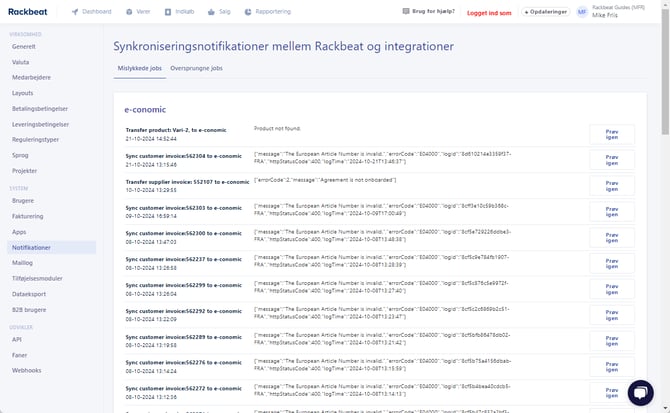Image resolution: width=670 pixels, height=413 pixels.
Task: Retry sync of customer invoice 562272
Action: pos(611,393)
